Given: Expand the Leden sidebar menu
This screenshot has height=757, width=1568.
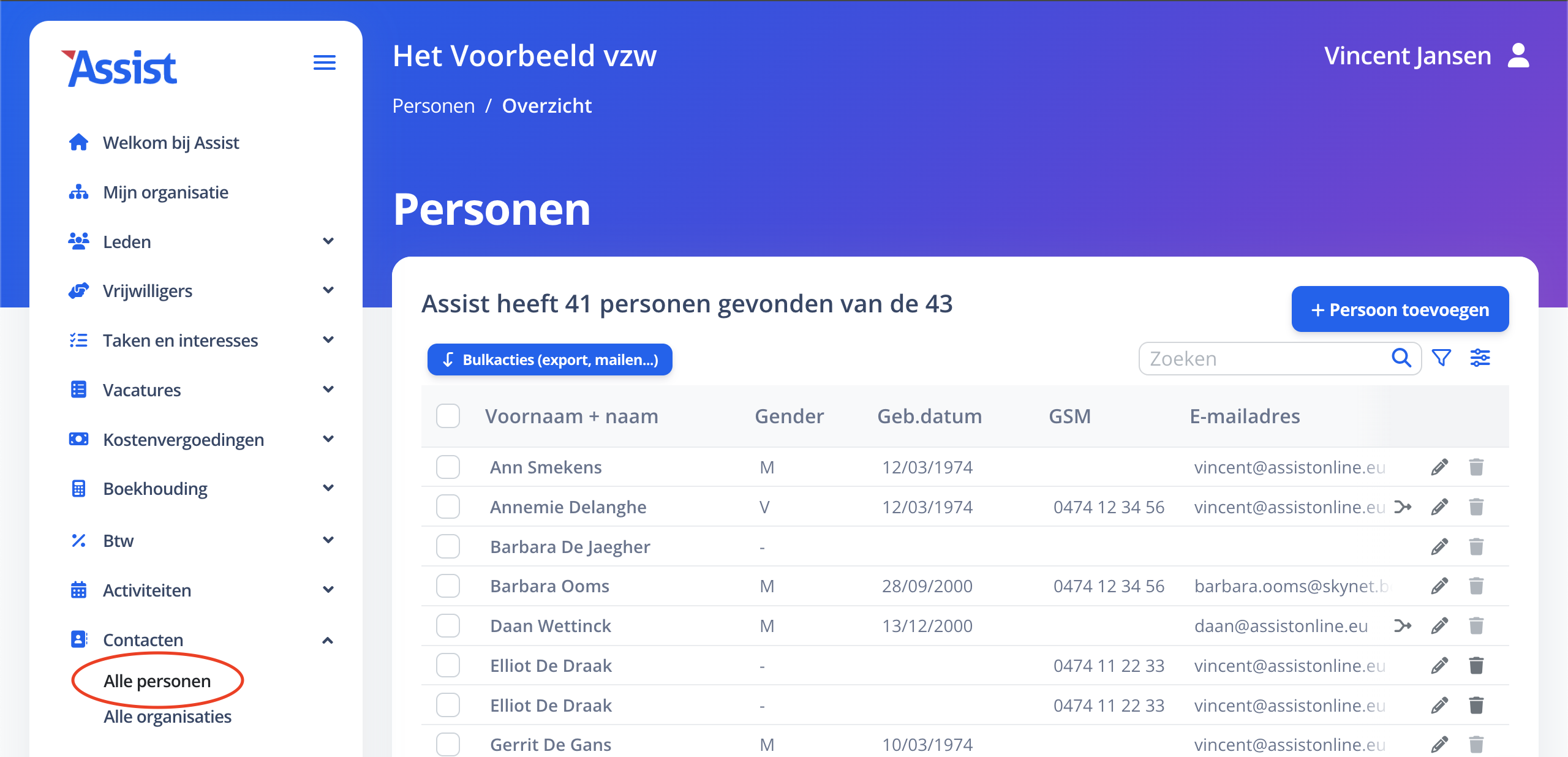Looking at the screenshot, I should point(328,241).
